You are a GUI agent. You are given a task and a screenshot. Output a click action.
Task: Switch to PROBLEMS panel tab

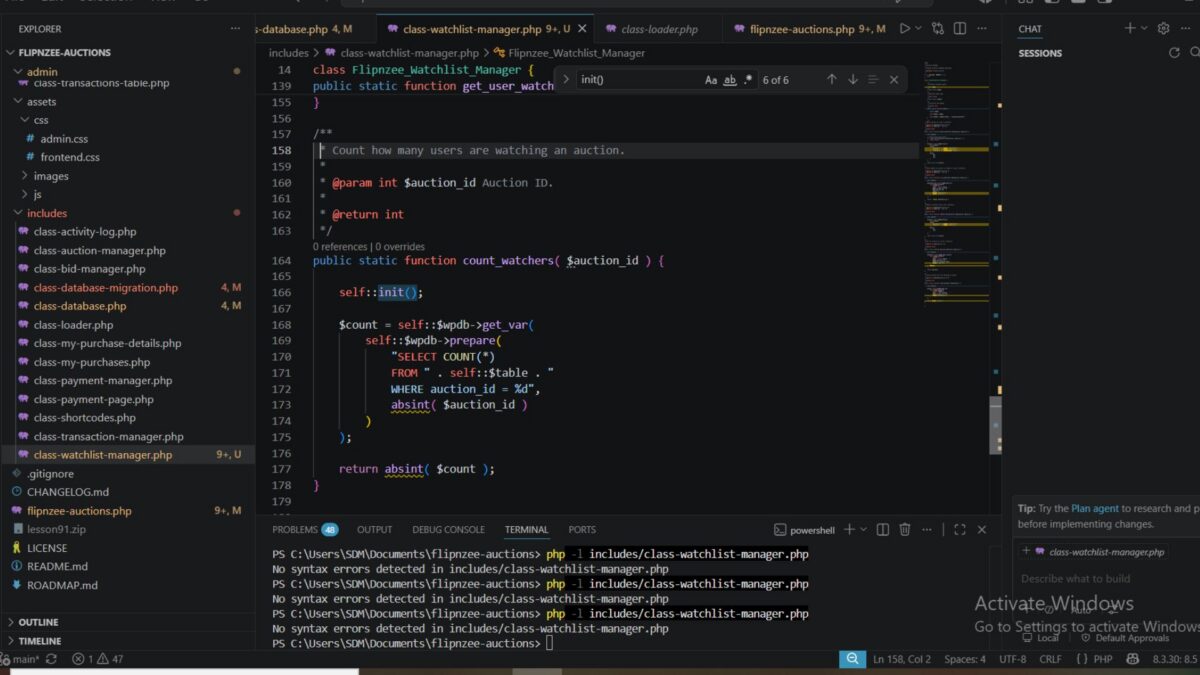coord(304,530)
